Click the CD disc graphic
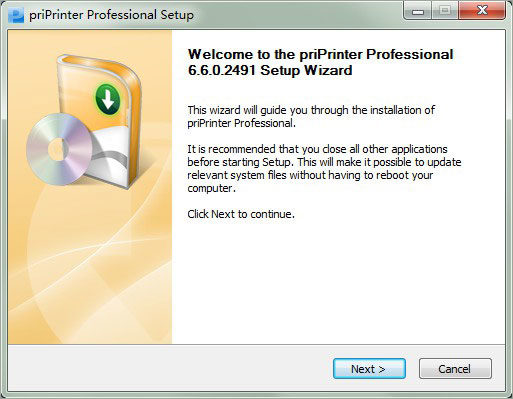Image resolution: width=513 pixels, height=399 pixels. (x=59, y=149)
